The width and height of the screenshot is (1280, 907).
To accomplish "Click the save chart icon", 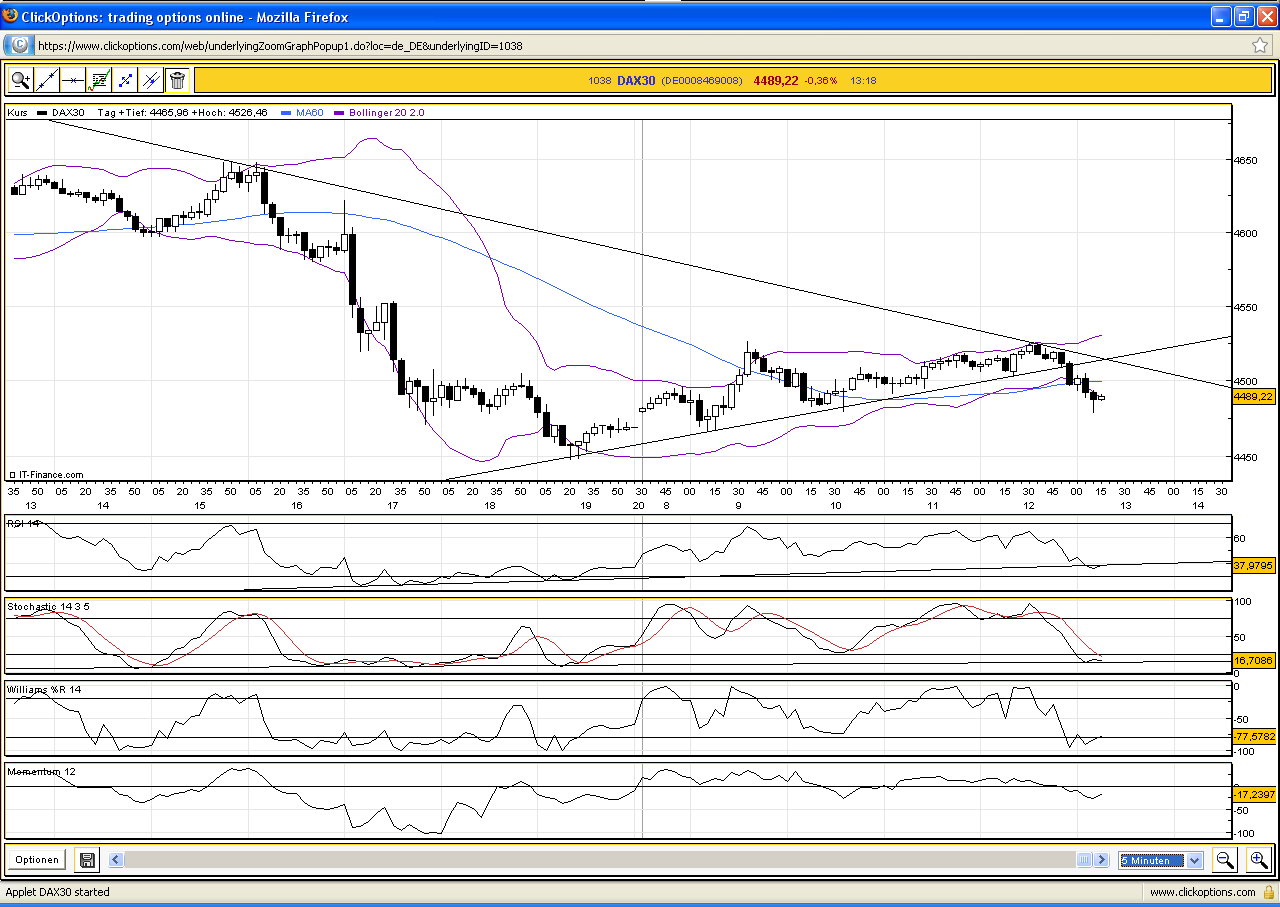I will tap(87, 859).
